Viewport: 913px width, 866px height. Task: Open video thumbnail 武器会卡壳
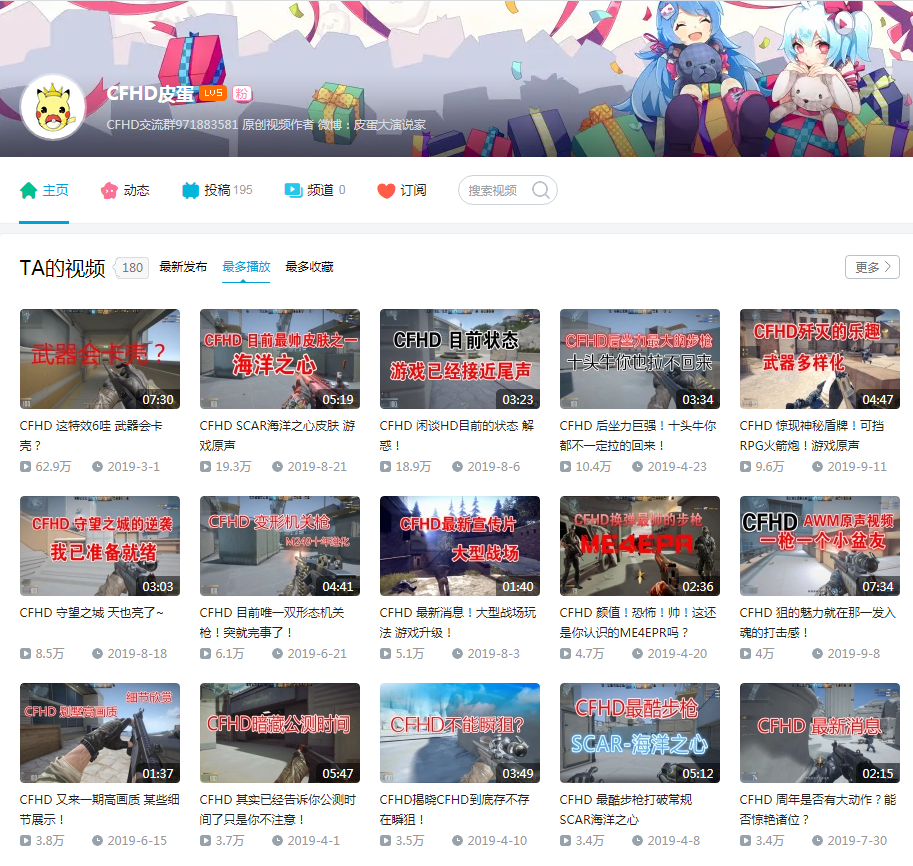(100, 359)
